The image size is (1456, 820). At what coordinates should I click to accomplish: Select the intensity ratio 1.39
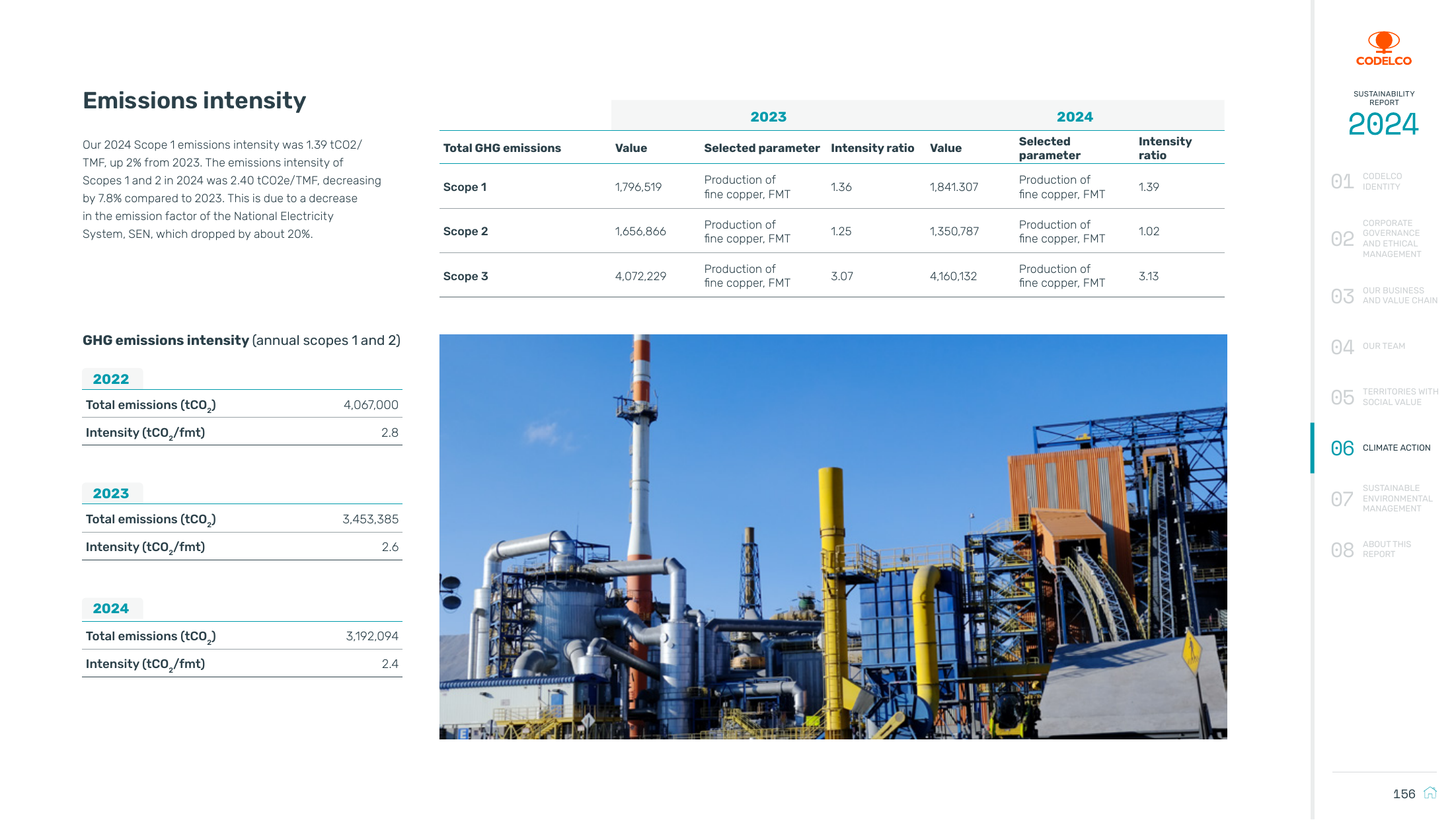click(1149, 187)
